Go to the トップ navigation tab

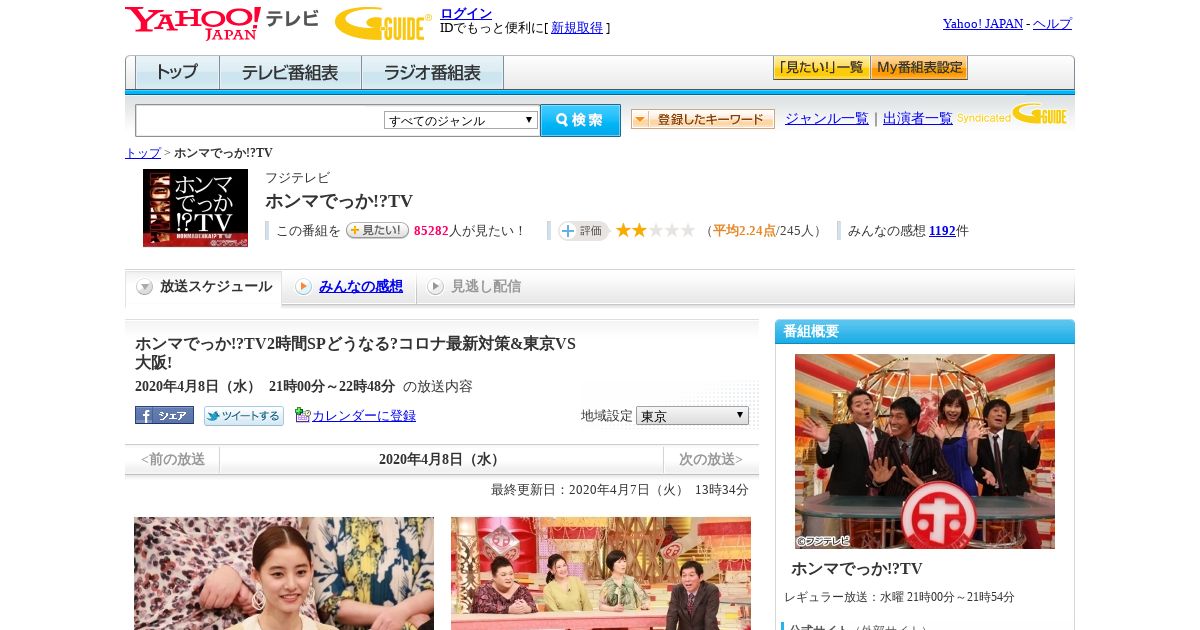click(177, 73)
